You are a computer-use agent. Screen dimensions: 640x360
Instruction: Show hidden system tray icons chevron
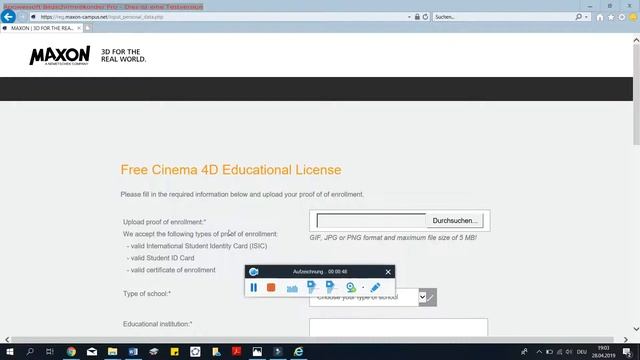[x=539, y=352]
